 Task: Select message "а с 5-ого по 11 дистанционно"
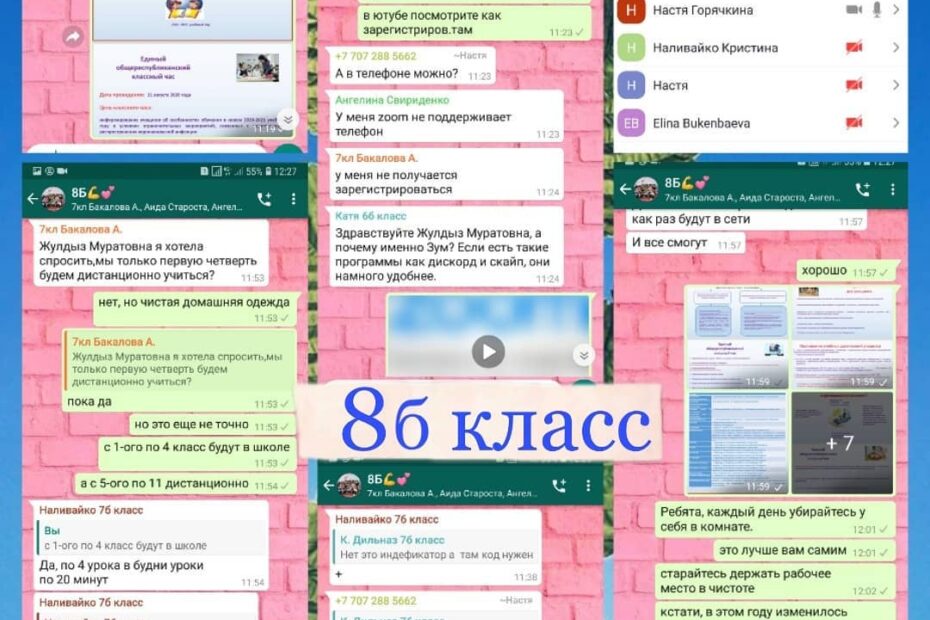pyautogui.click(x=186, y=484)
